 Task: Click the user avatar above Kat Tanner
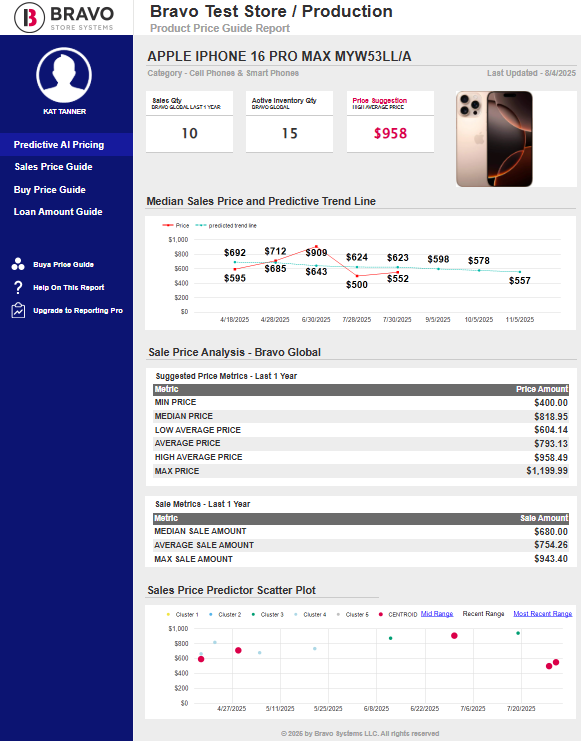pos(64,75)
